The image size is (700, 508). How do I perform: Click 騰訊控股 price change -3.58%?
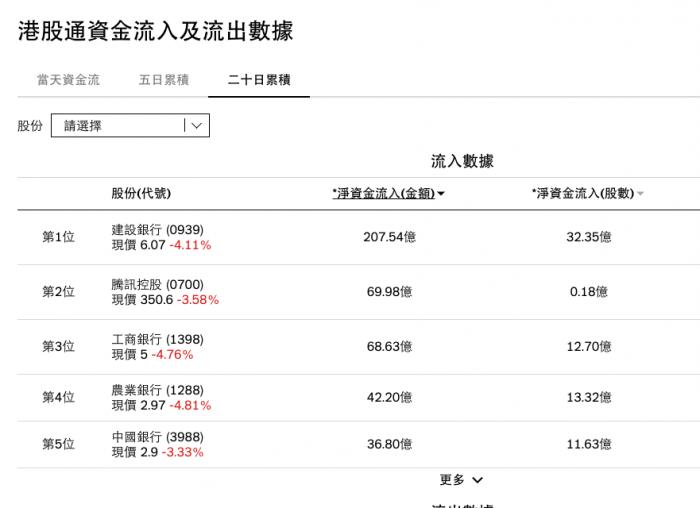click(x=198, y=300)
